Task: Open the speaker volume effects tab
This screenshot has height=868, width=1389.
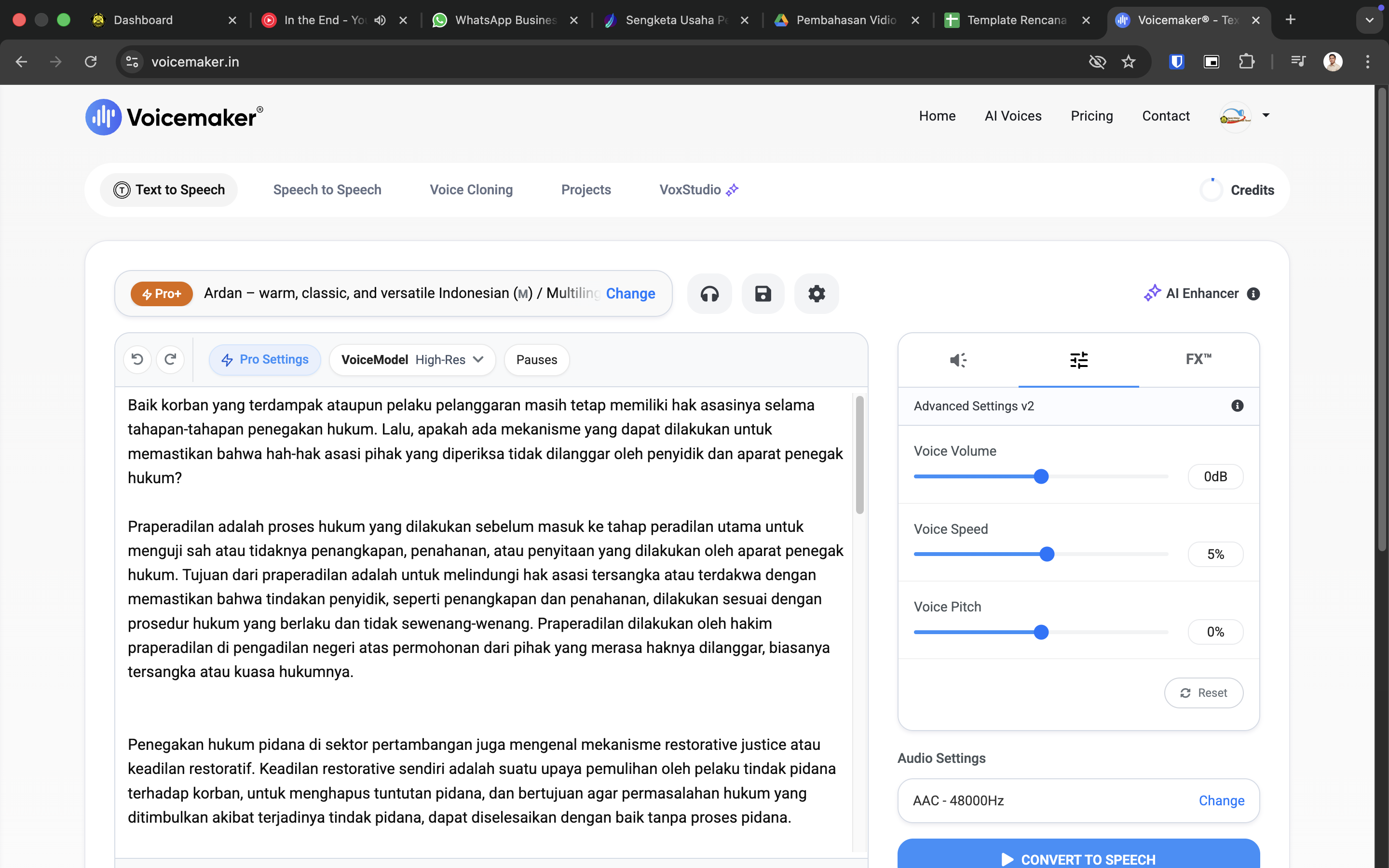Action: coord(958,360)
